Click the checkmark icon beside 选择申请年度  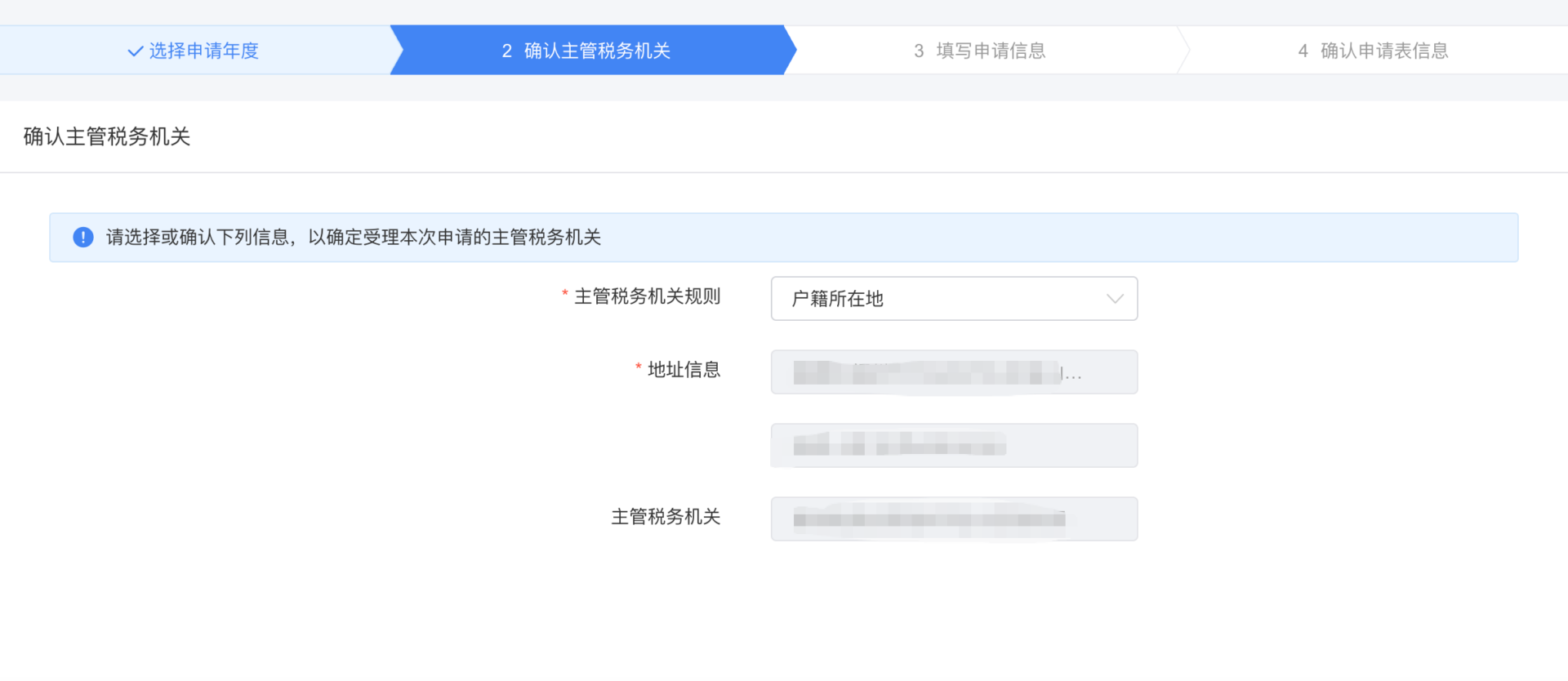pyautogui.click(x=136, y=51)
